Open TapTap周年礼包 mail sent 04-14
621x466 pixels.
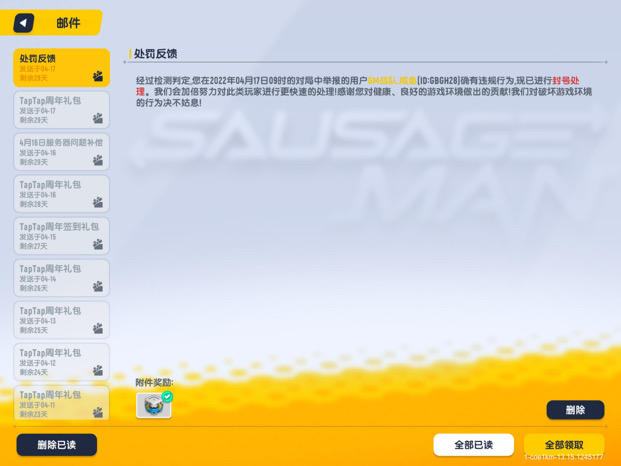61,278
